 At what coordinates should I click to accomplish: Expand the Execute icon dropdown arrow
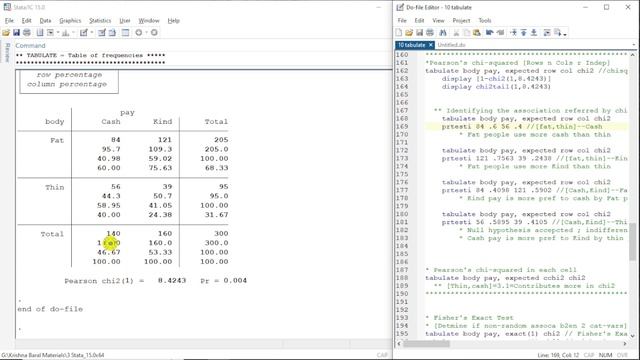pyautogui.click(x=565, y=35)
